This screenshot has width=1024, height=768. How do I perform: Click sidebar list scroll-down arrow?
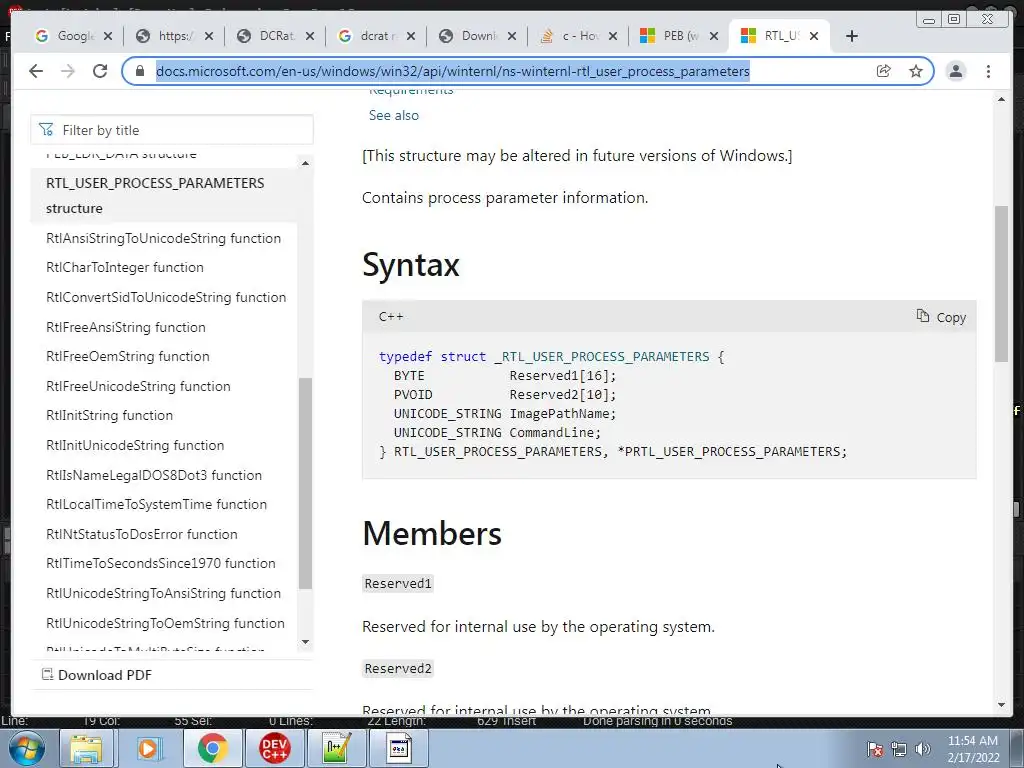(x=305, y=642)
